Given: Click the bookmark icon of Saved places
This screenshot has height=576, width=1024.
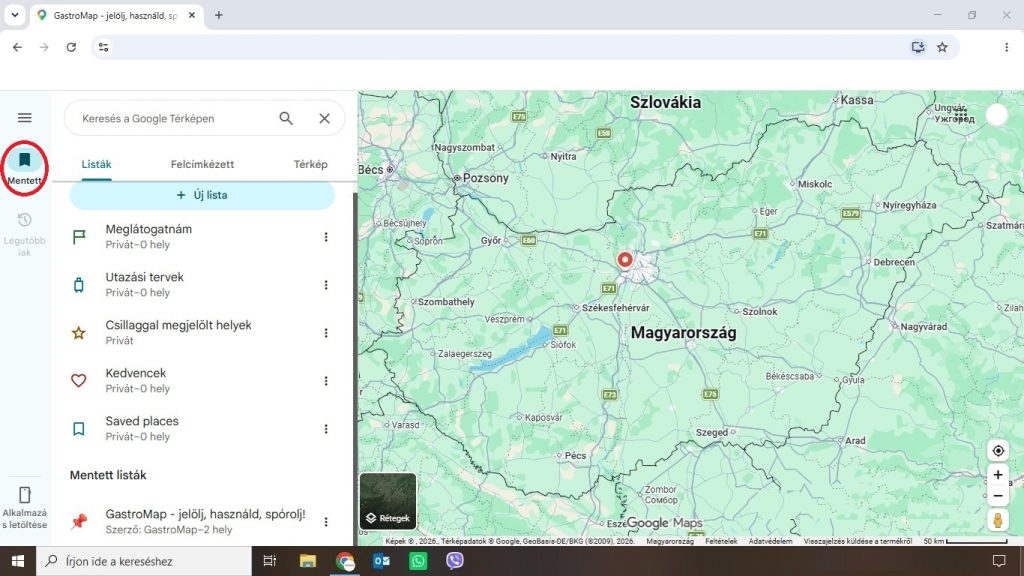Looking at the screenshot, I should (x=79, y=429).
